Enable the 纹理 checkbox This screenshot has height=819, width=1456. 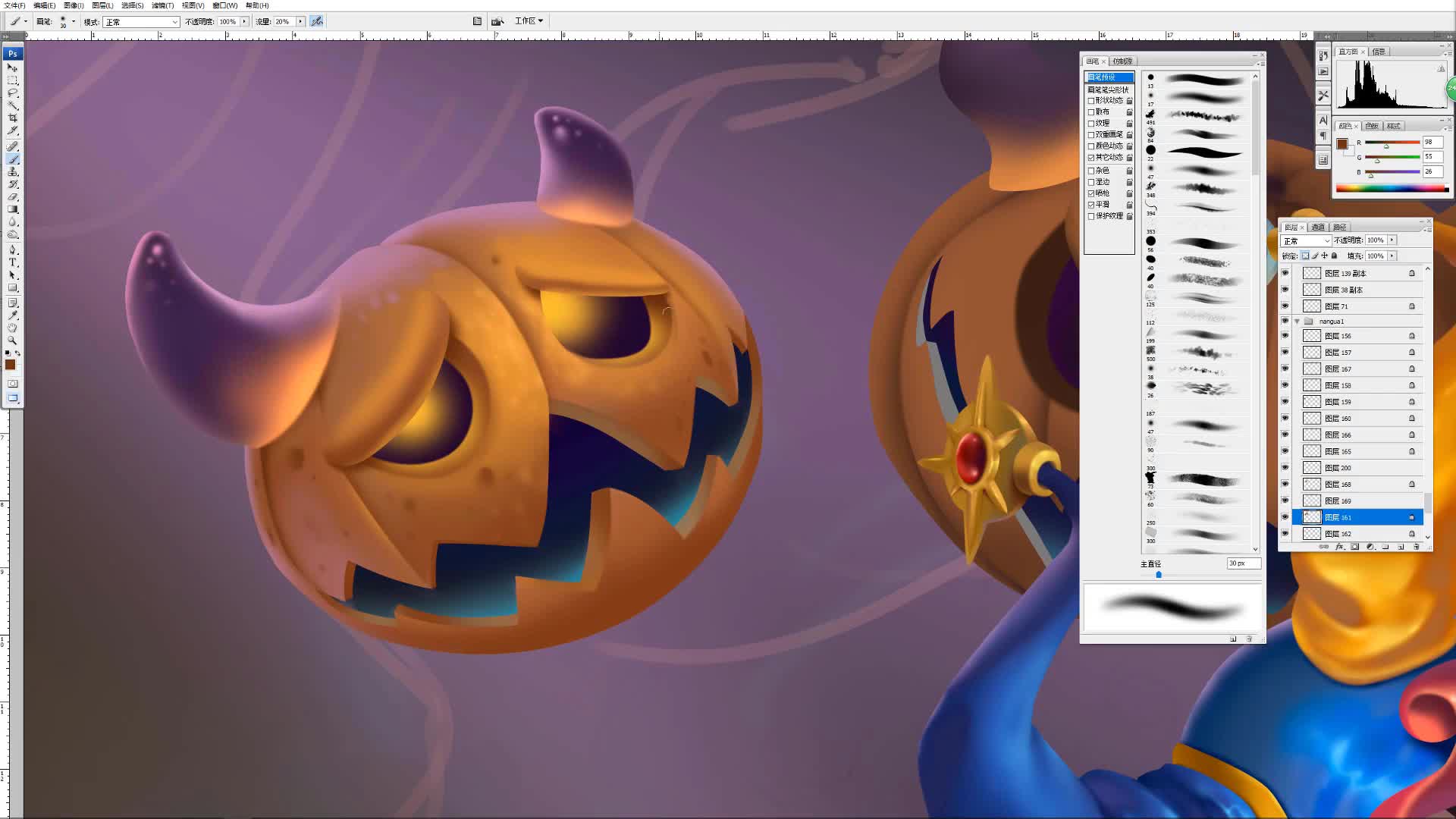coord(1091,124)
